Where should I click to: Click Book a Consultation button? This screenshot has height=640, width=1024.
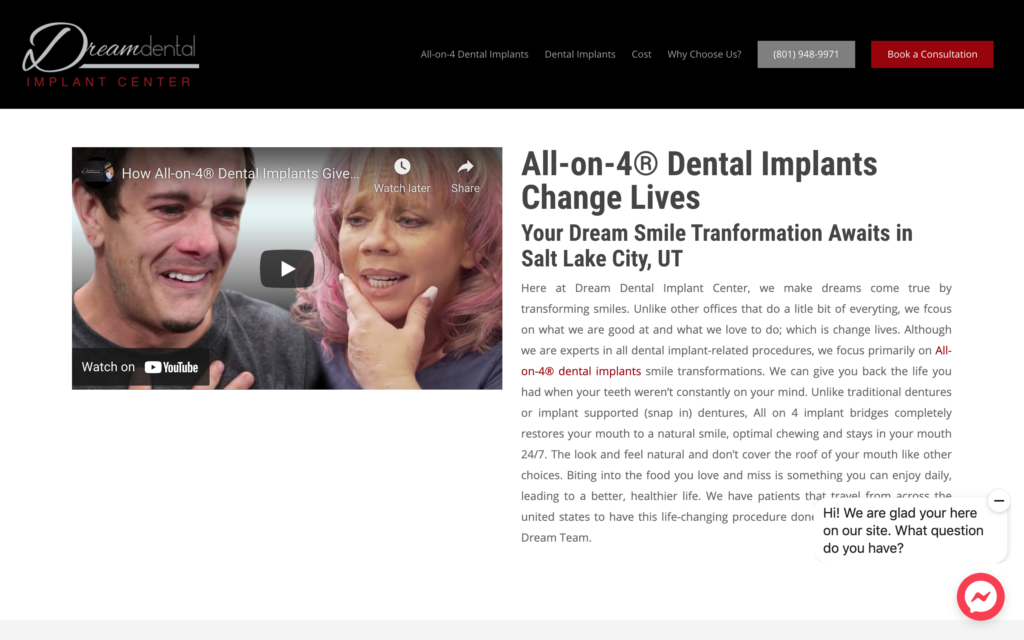pos(932,54)
